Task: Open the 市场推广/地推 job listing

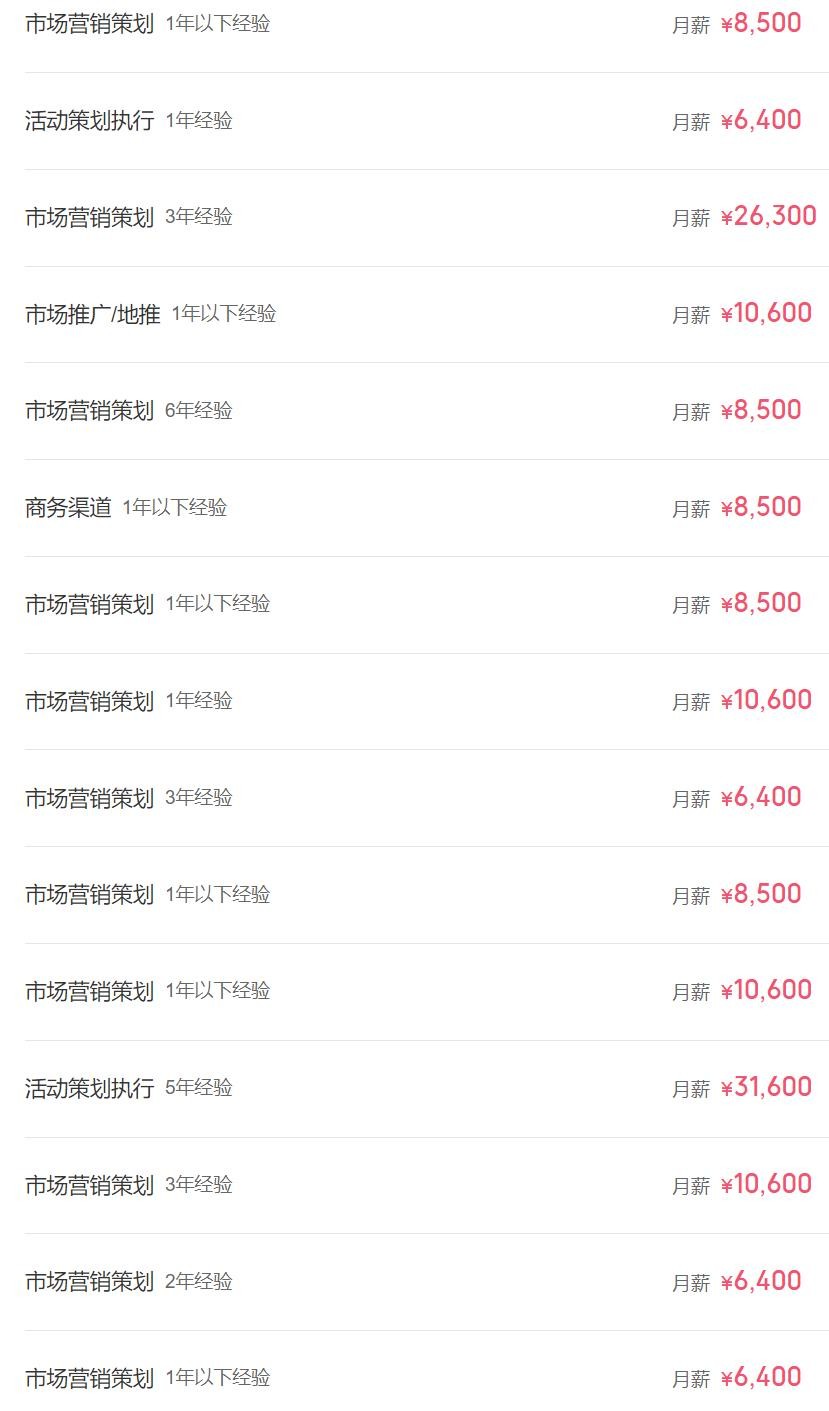Action: coord(92,314)
